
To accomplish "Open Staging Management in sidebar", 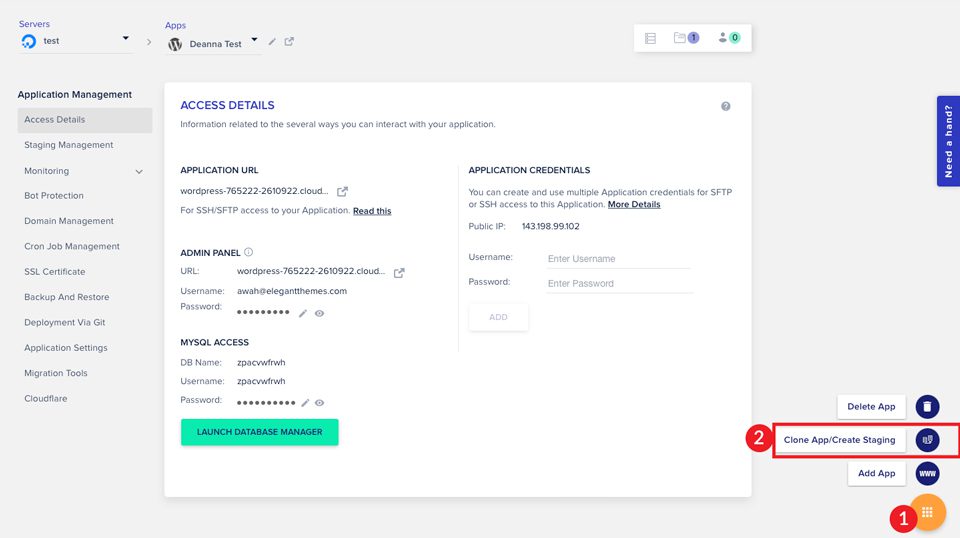I will 68,145.
